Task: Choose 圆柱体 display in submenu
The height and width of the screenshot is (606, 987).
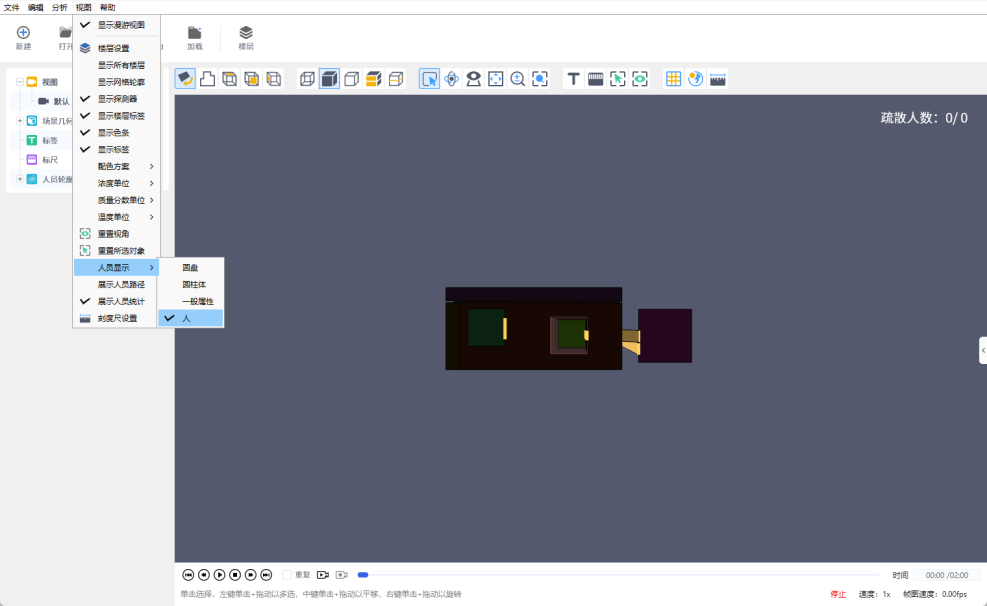Action: (x=191, y=284)
